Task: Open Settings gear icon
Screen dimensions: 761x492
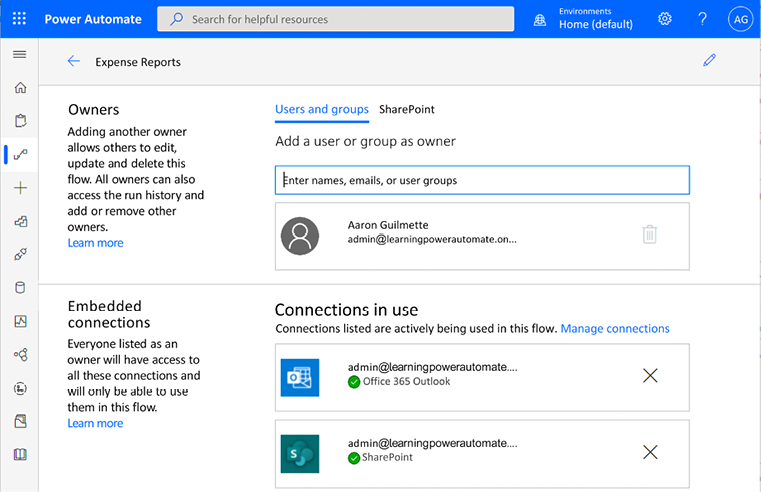Action: [x=664, y=19]
